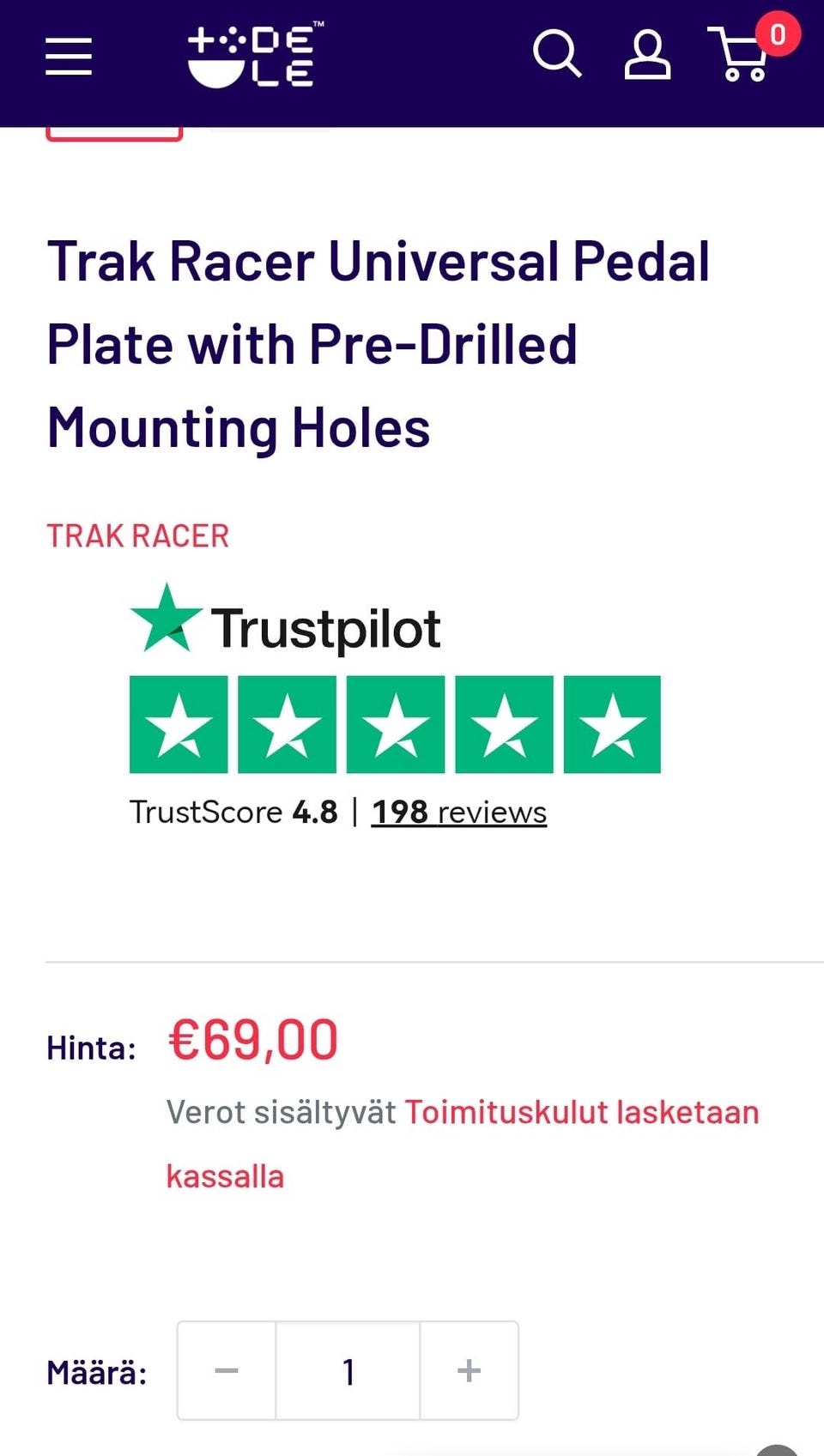Click the Trak Racer product title
Viewport: 824px width, 1456px height.
coord(378,344)
